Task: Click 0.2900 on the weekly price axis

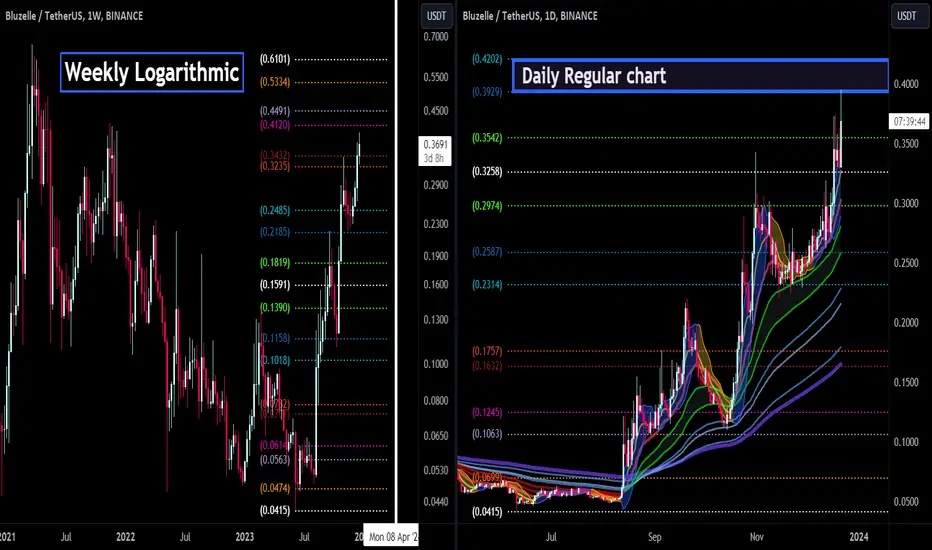Action: coord(436,185)
